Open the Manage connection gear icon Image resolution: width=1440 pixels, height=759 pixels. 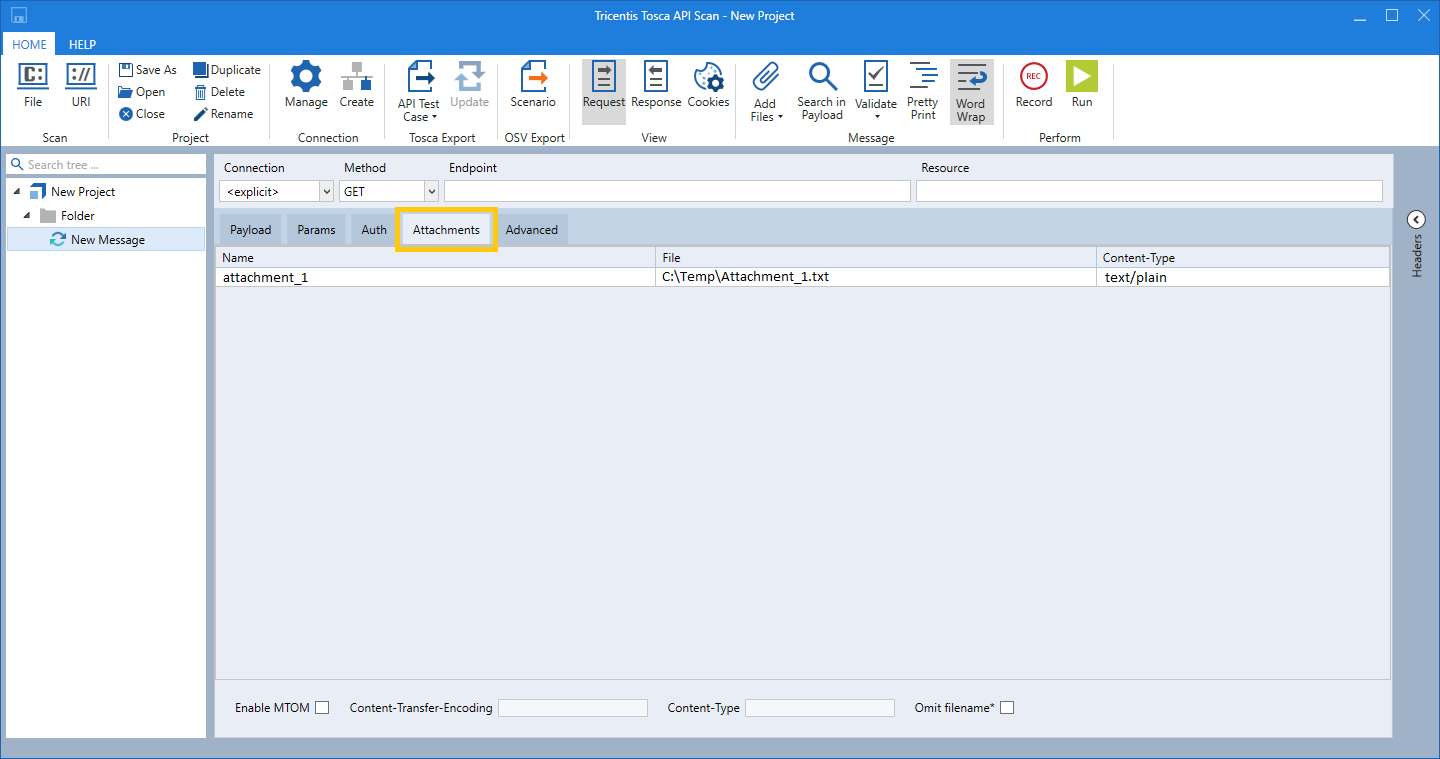click(x=306, y=77)
